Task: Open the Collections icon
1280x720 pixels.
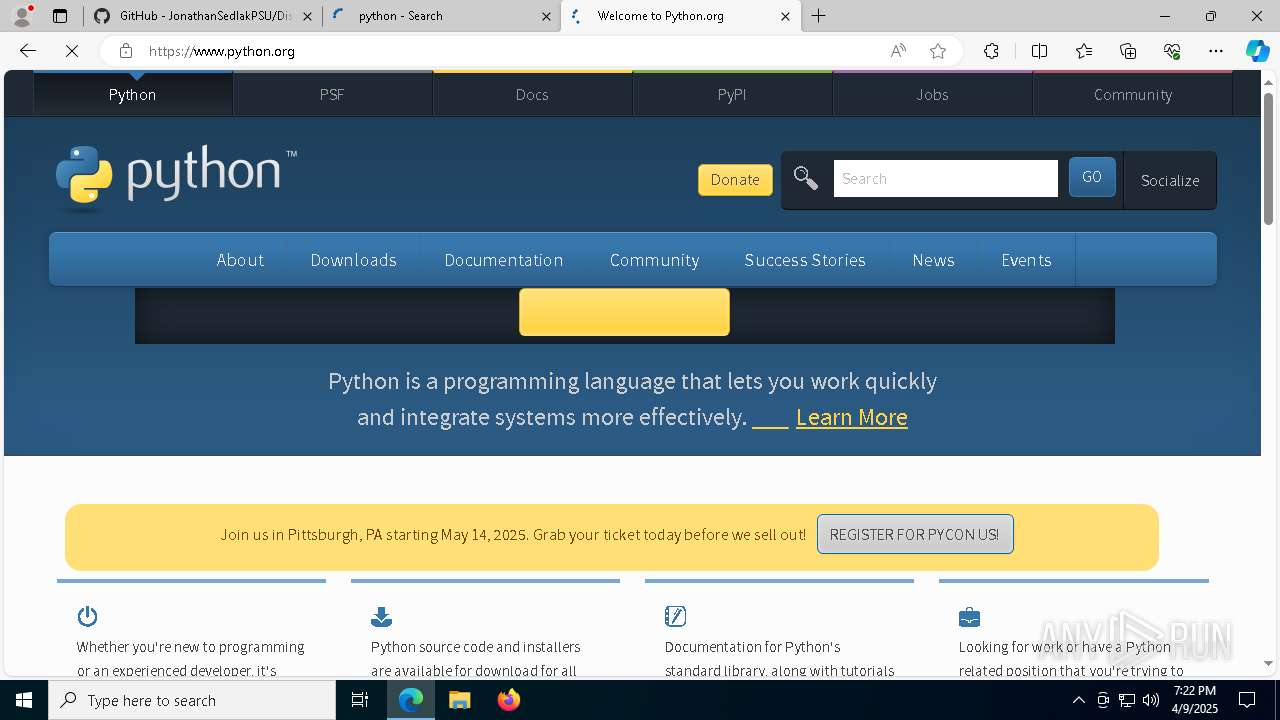Action: 1128,51
